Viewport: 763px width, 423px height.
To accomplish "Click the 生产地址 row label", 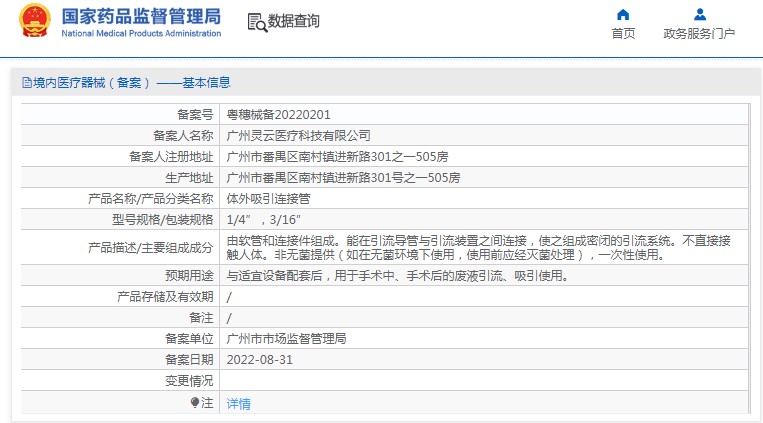I will (189, 178).
